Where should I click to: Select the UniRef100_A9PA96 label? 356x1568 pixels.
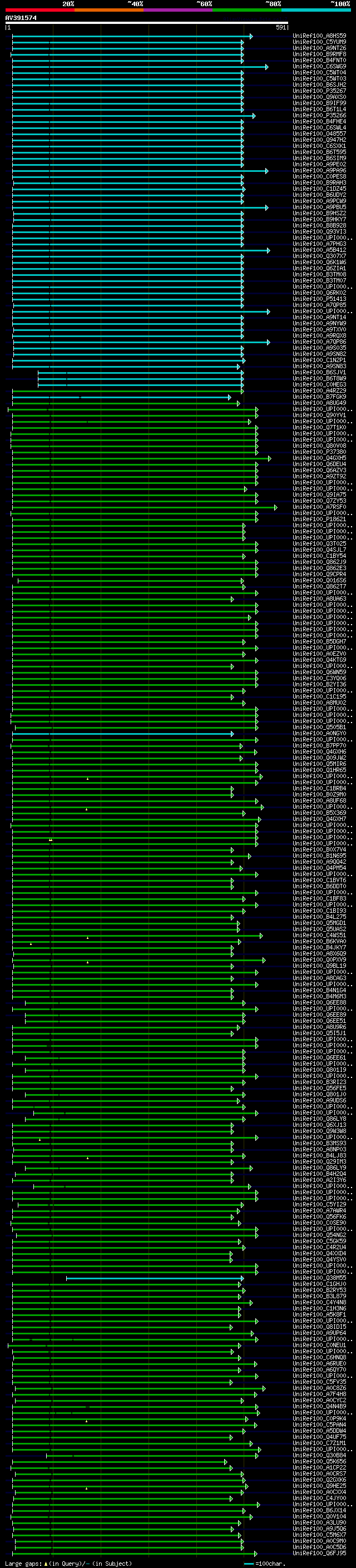pyautogui.click(x=319, y=170)
